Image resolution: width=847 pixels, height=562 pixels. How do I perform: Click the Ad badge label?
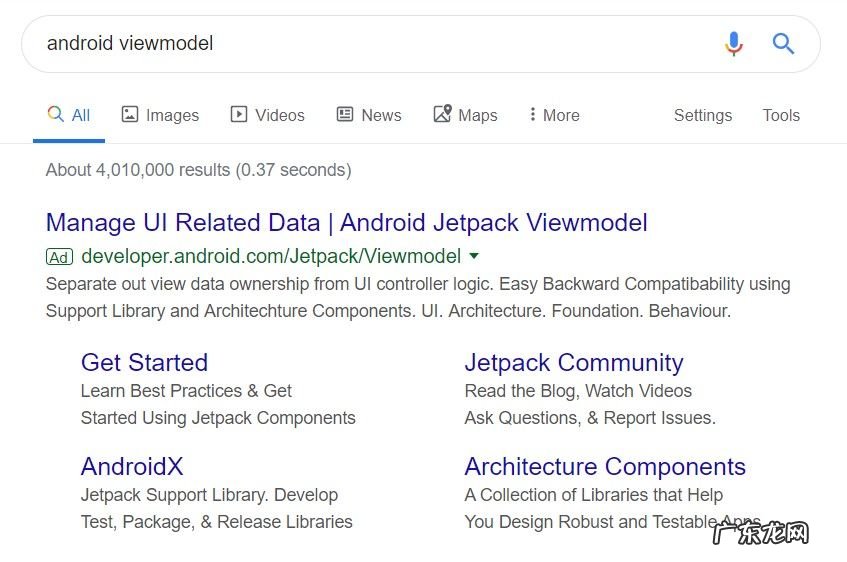click(x=59, y=257)
